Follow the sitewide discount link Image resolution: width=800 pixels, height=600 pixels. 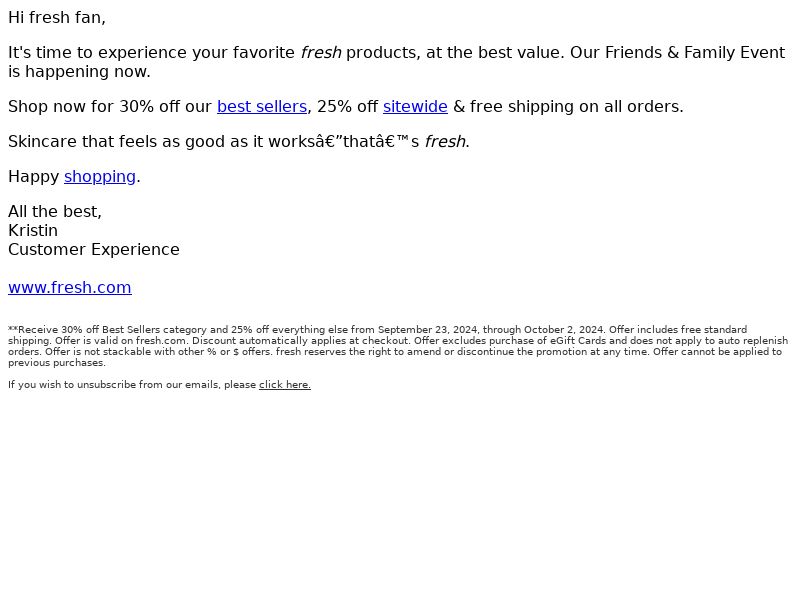coord(415,107)
